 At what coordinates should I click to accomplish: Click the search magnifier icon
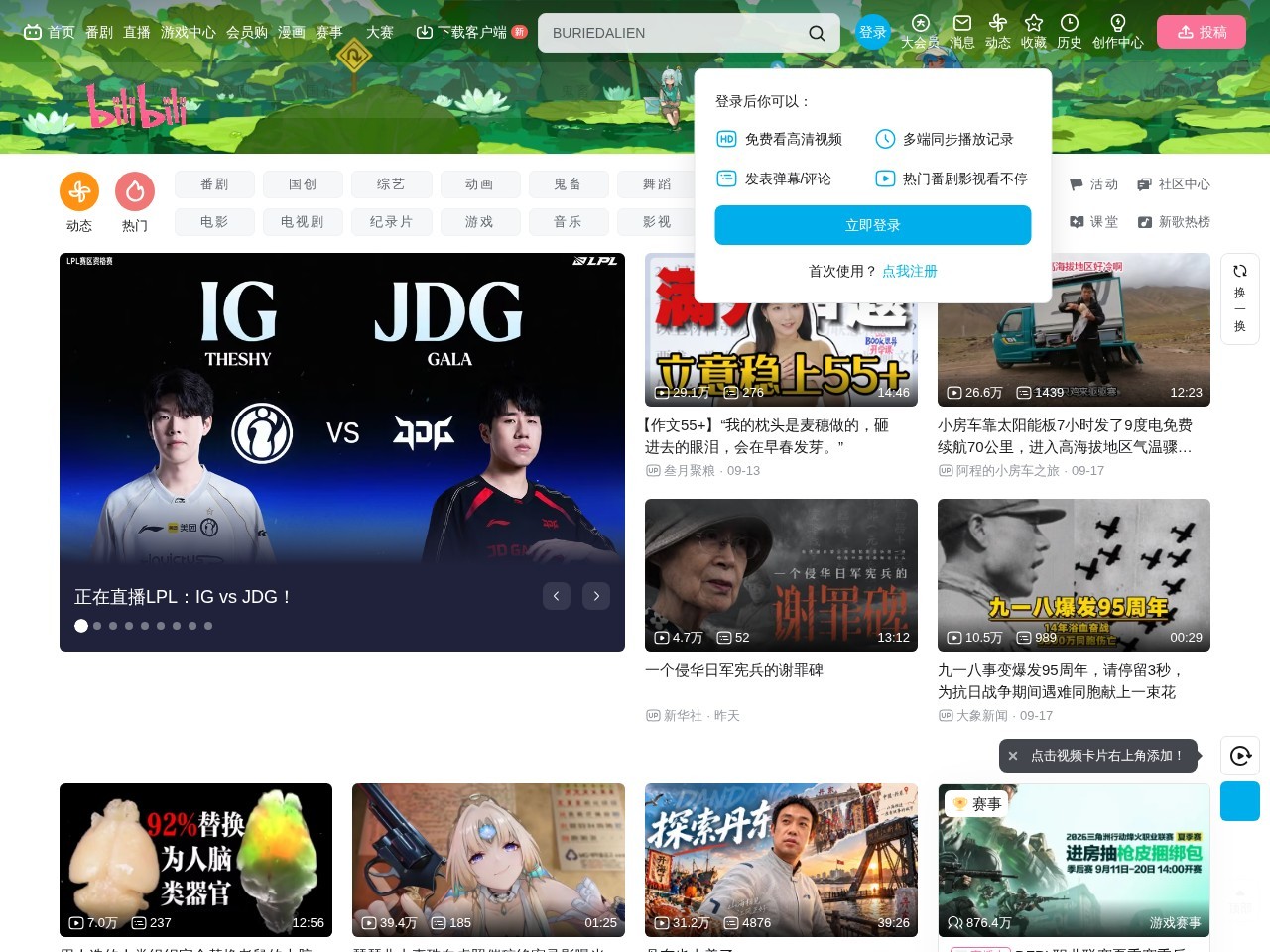[x=817, y=33]
